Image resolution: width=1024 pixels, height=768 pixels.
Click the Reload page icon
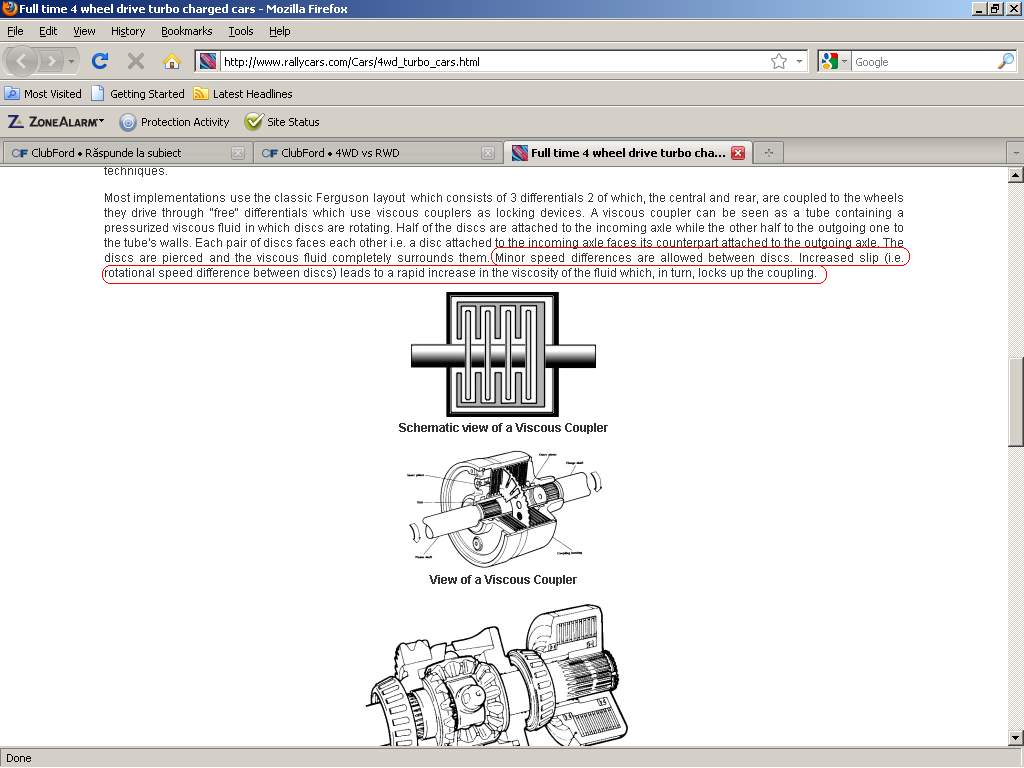pyautogui.click(x=100, y=61)
